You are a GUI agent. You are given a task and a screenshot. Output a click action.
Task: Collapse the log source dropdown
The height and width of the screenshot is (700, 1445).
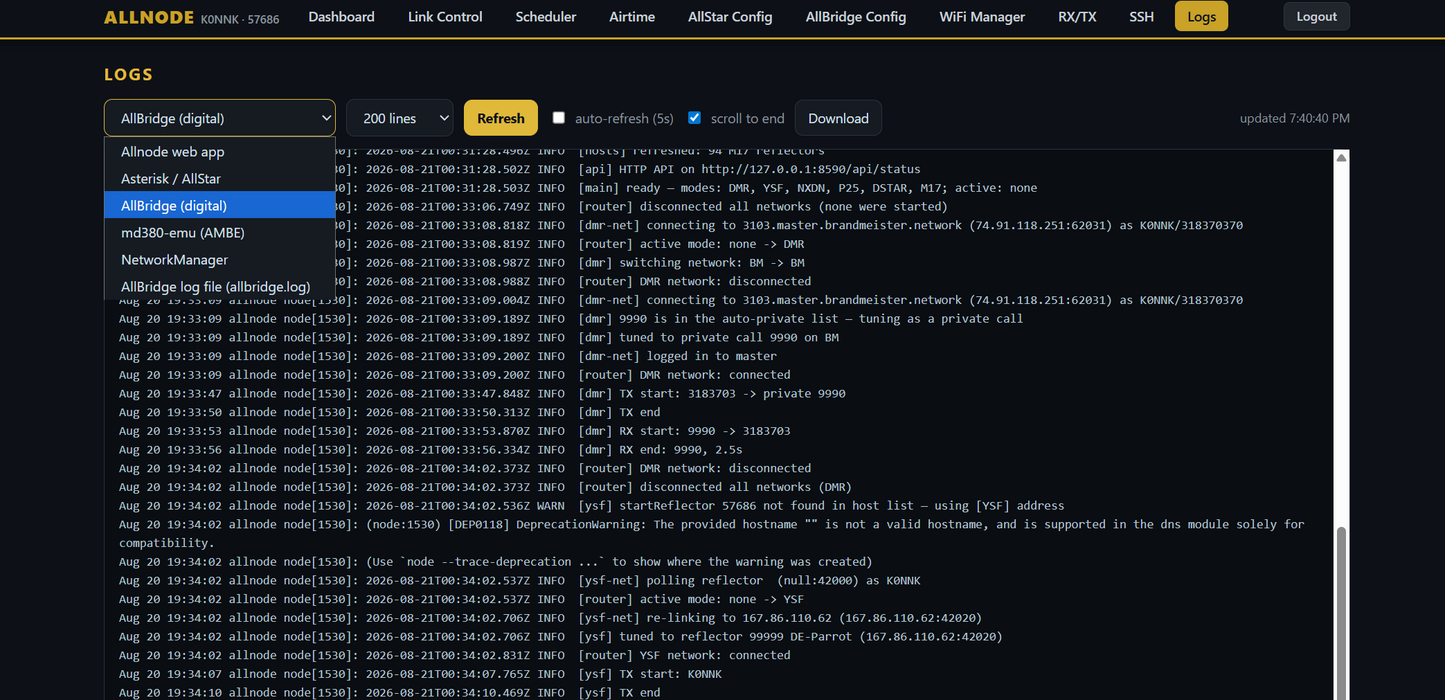click(x=219, y=118)
